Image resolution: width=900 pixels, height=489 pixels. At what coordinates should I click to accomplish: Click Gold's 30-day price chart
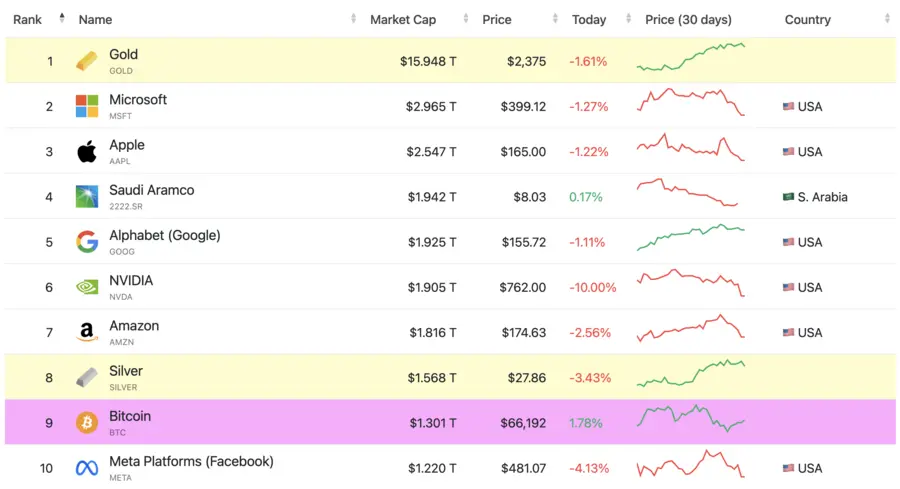coord(690,57)
